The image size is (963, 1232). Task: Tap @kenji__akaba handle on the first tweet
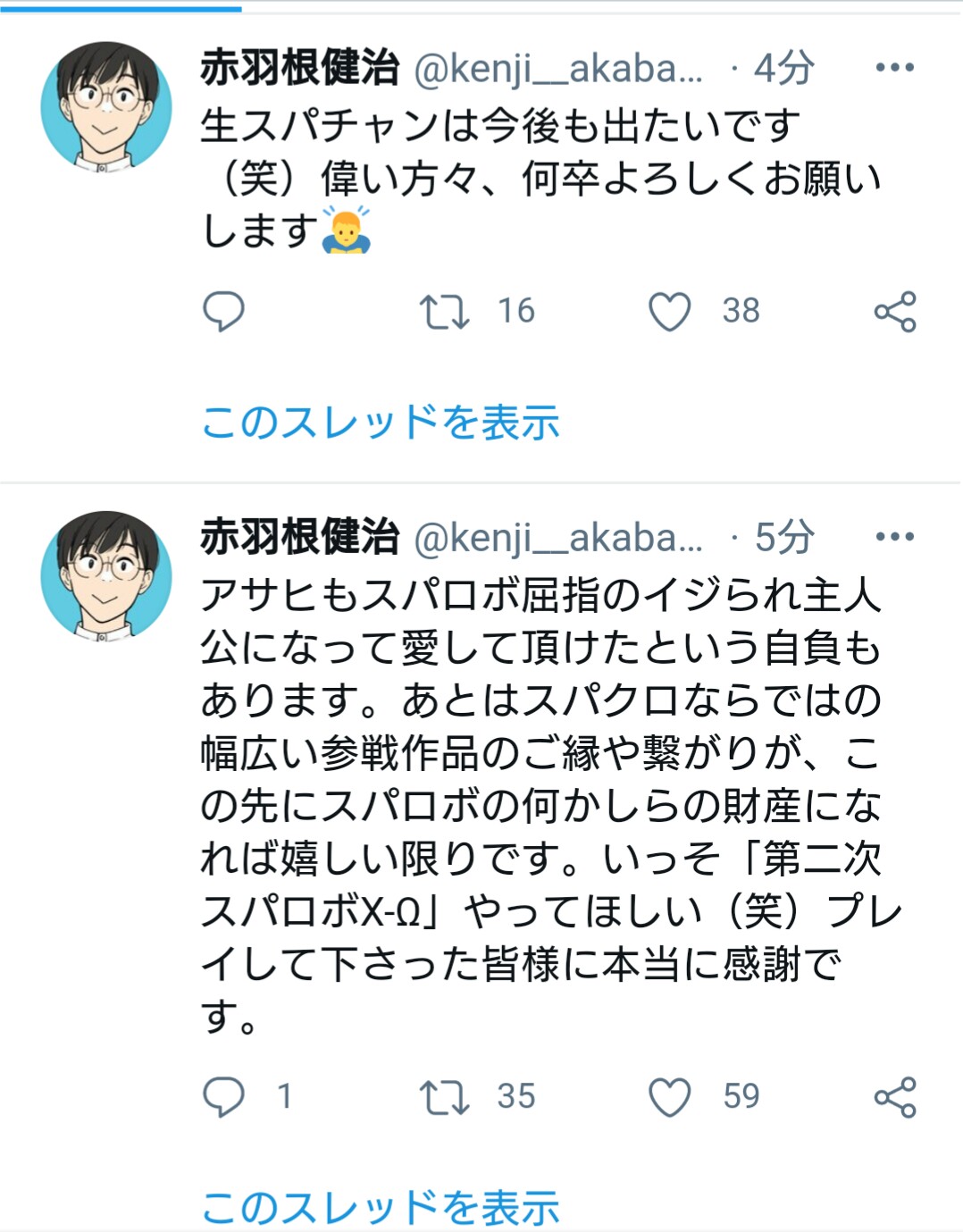click(558, 68)
